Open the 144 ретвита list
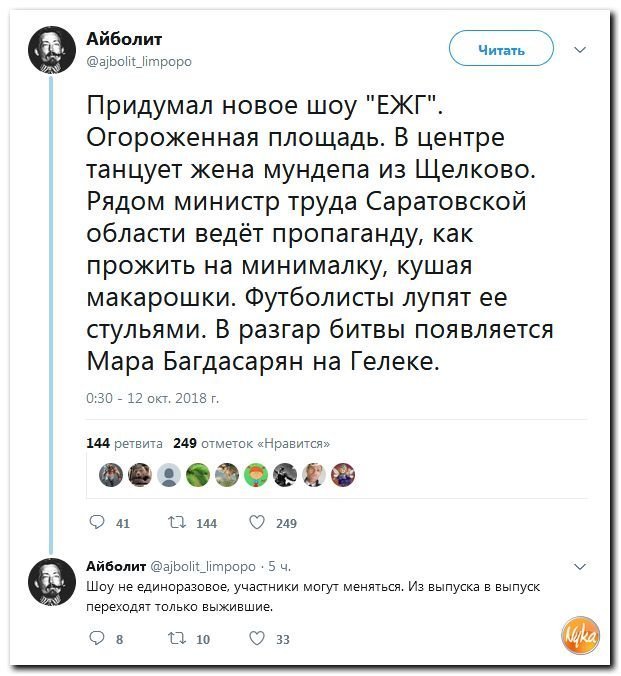621x676 pixels. coord(125,443)
